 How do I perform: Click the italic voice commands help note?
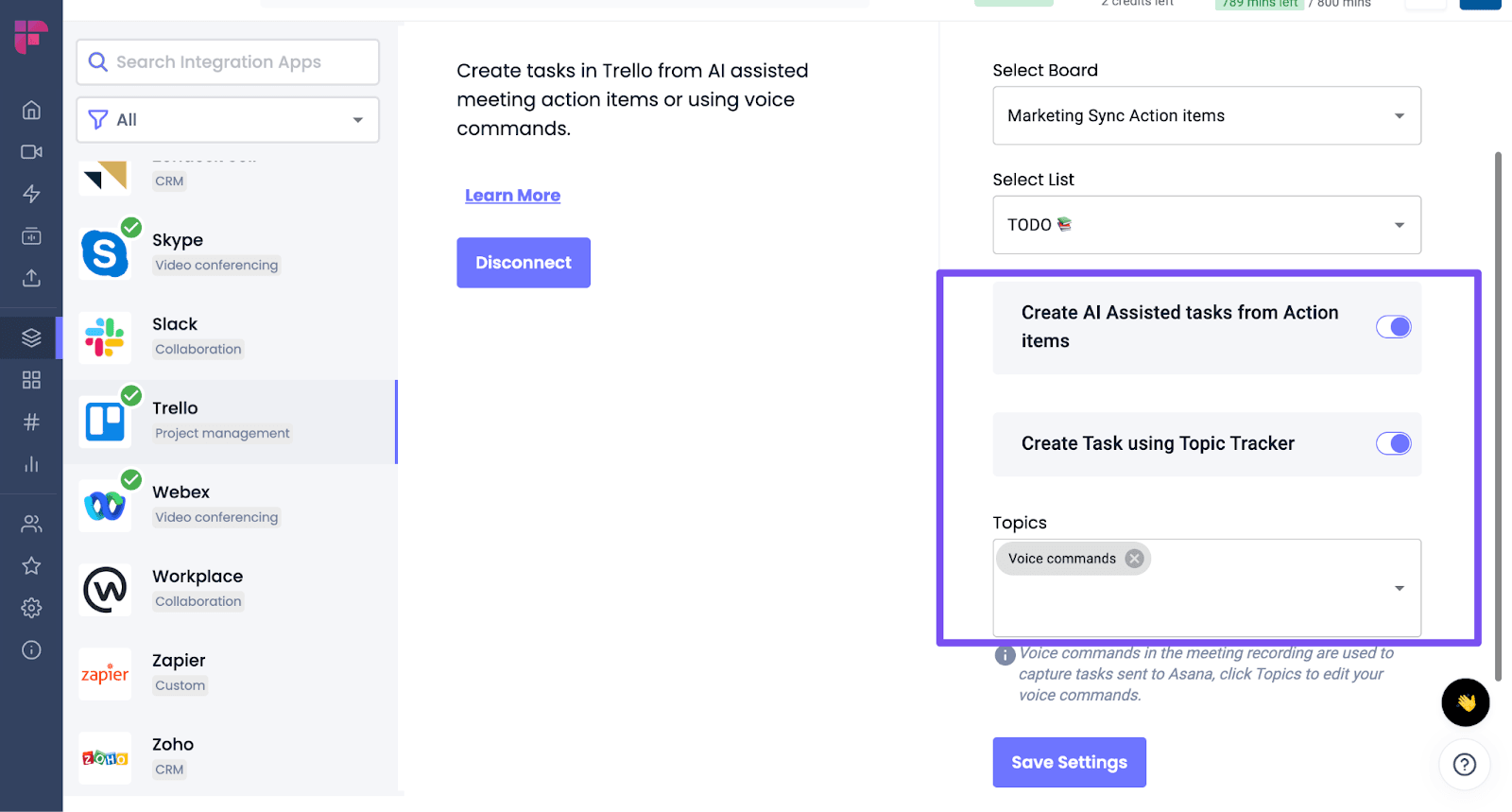[x=1206, y=674]
